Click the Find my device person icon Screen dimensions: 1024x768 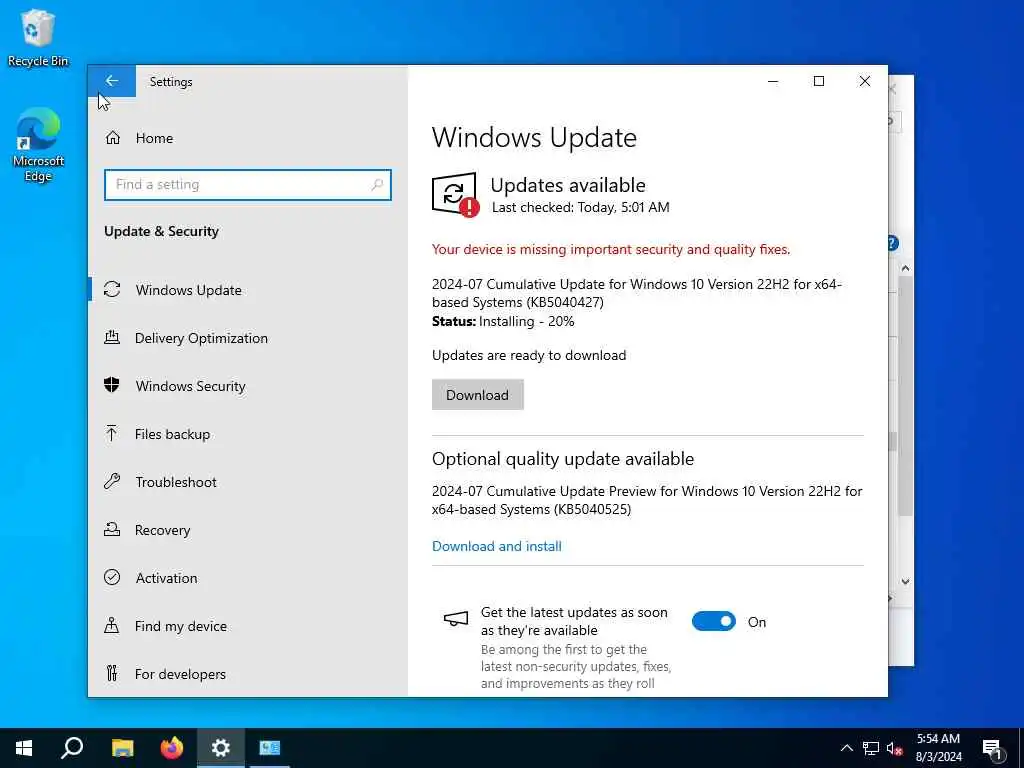112,626
